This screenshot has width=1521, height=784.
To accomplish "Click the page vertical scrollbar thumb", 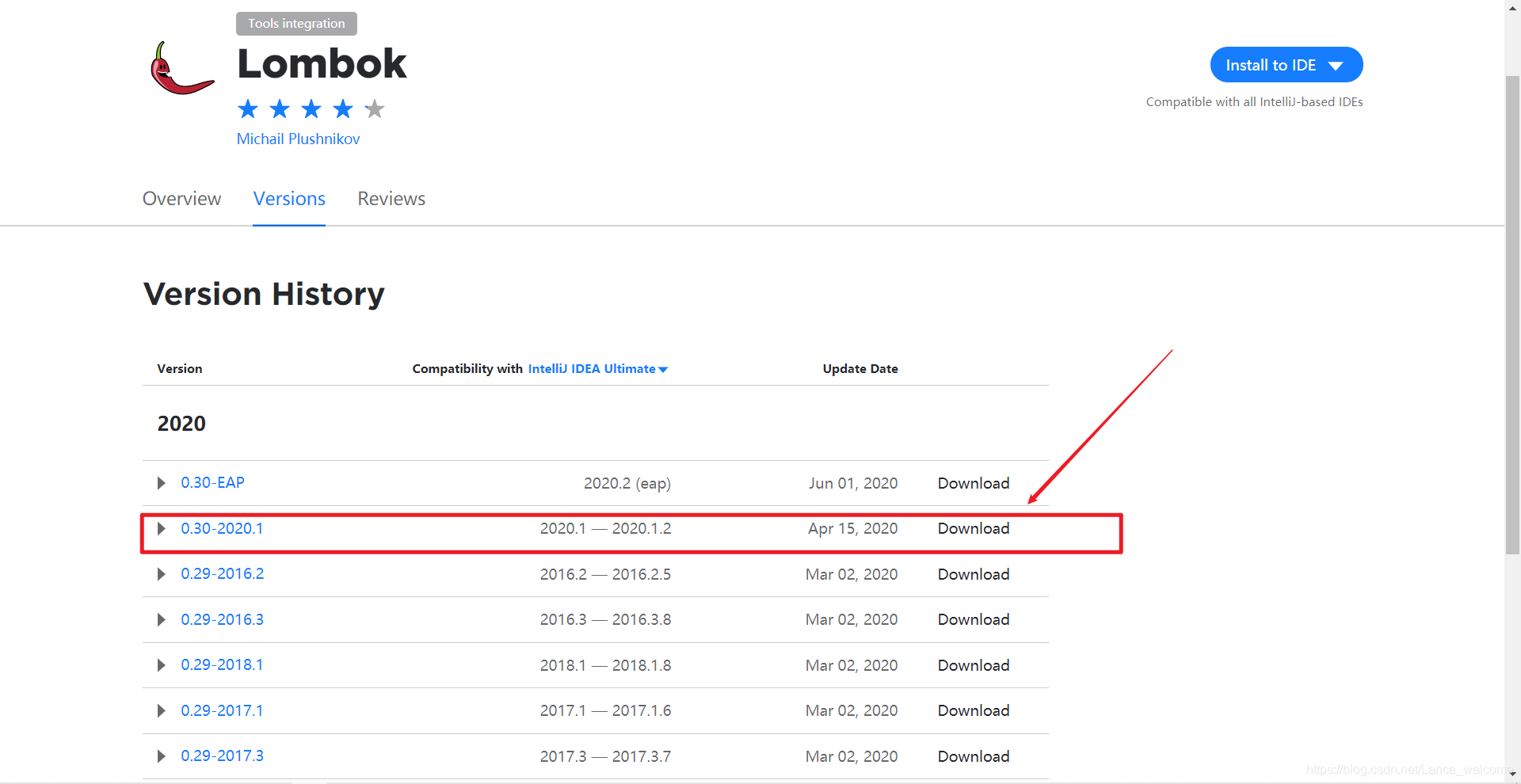I will click(x=1512, y=315).
